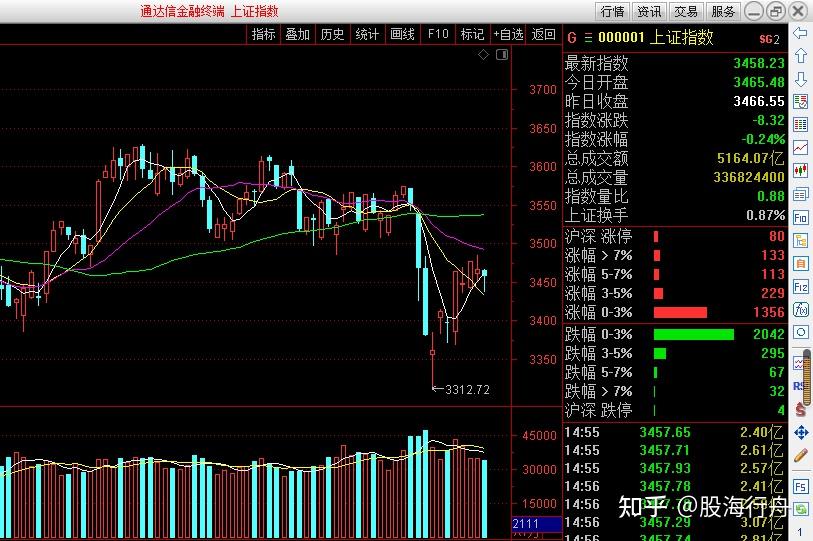Open the checklist quote list icon
This screenshot has height=541, width=813.
[x=801, y=102]
